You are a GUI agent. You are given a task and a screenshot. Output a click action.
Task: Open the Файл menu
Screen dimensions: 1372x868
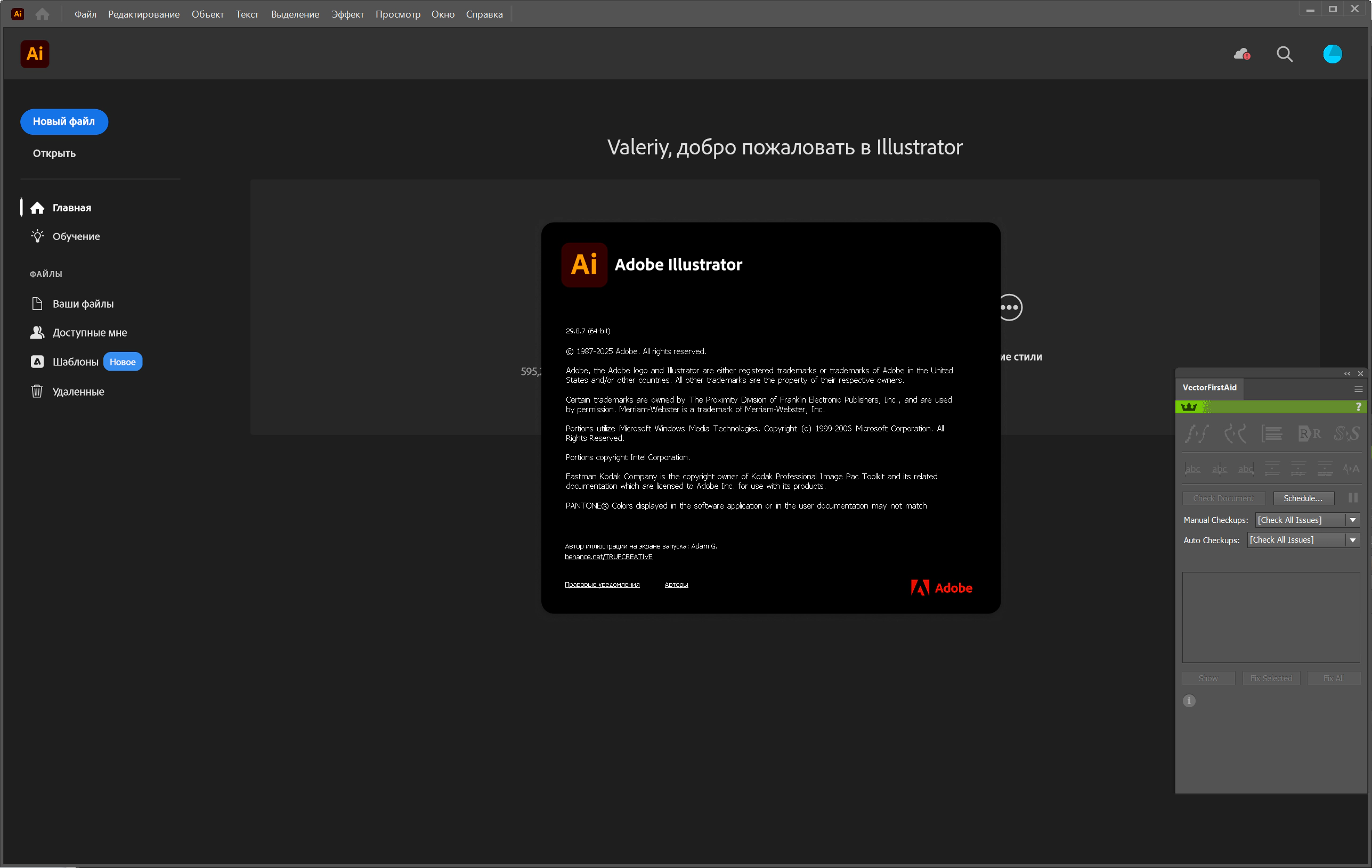click(x=85, y=14)
